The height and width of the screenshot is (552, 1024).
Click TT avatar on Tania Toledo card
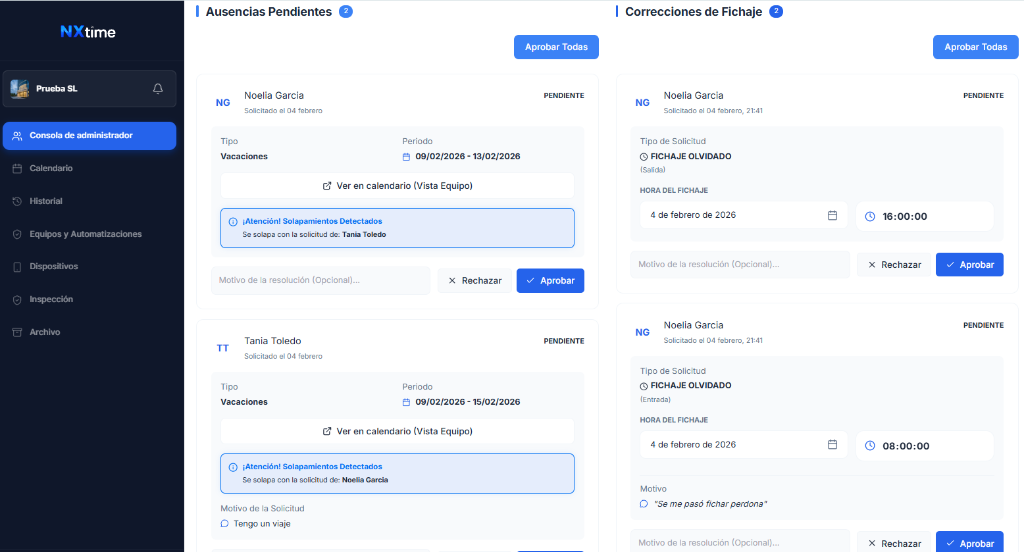[x=223, y=348]
